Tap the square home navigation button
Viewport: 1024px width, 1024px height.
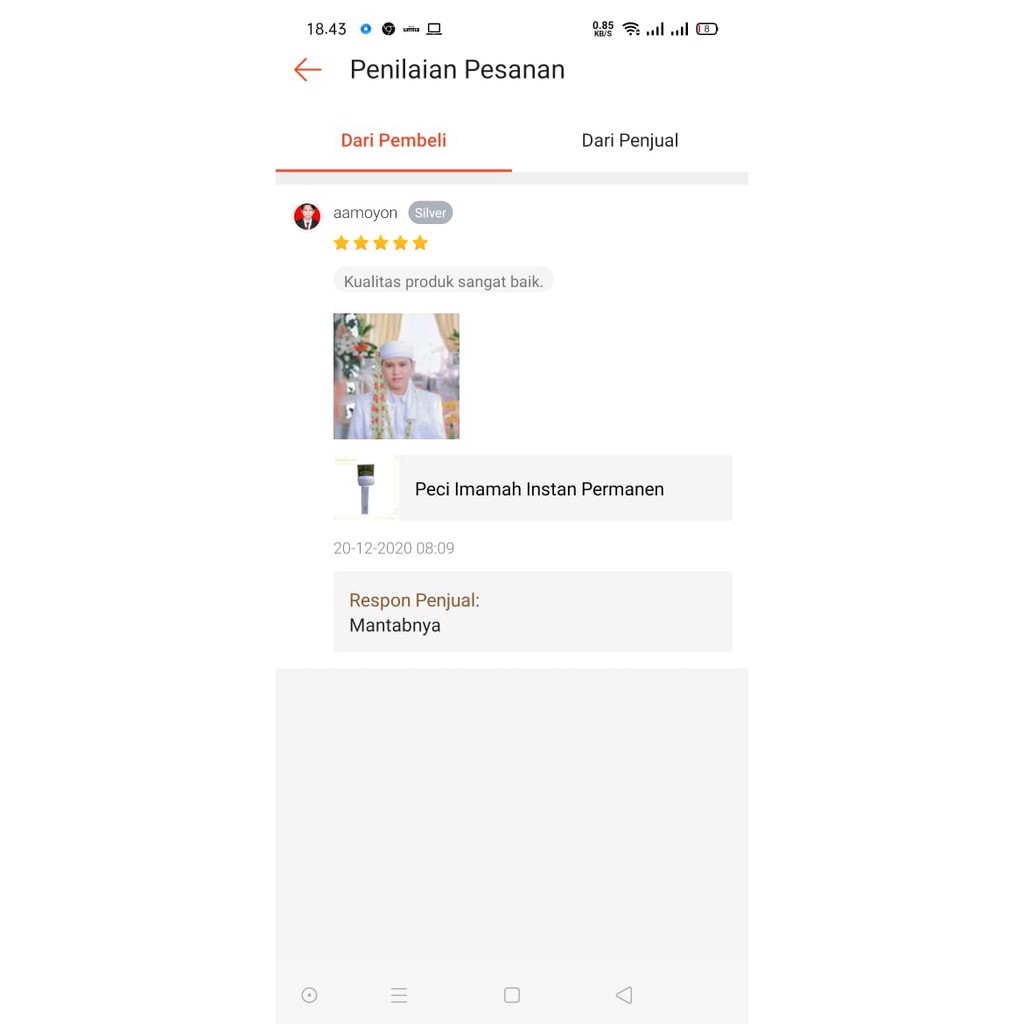point(512,995)
